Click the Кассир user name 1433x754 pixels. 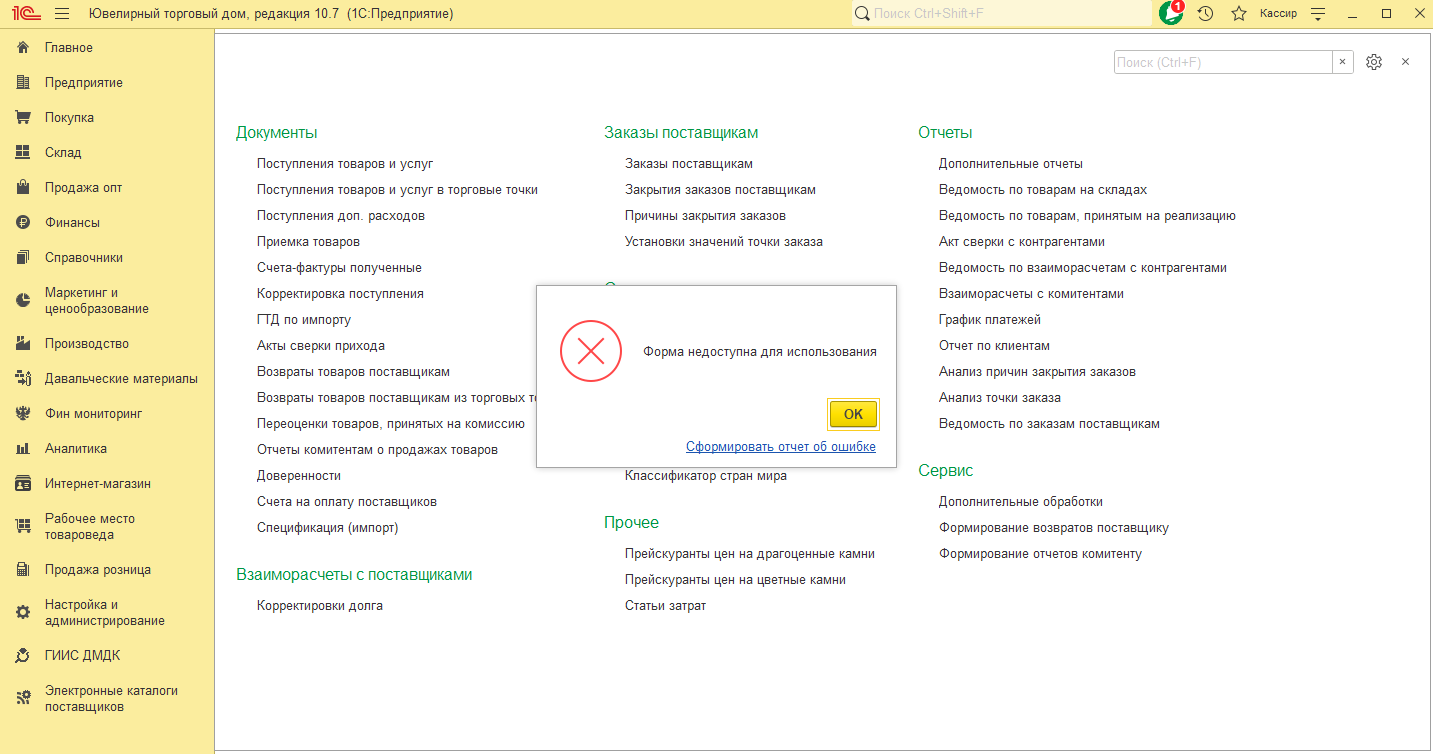click(1278, 14)
